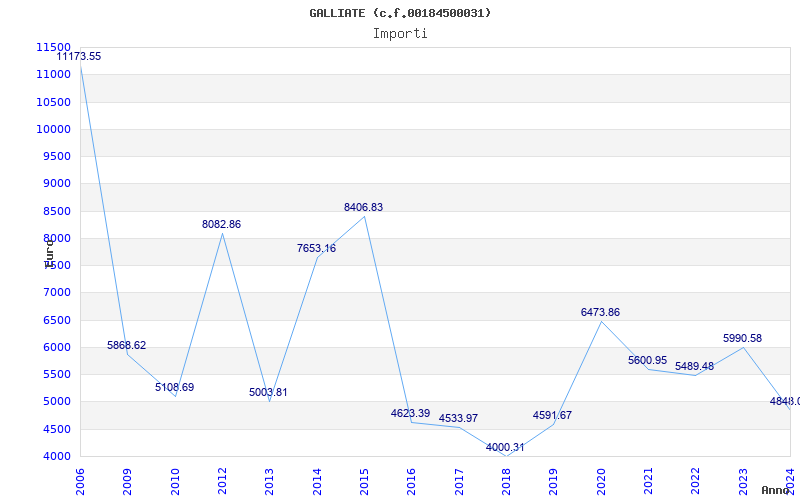Click the 4000 y-axis tick label

[x=56, y=457]
